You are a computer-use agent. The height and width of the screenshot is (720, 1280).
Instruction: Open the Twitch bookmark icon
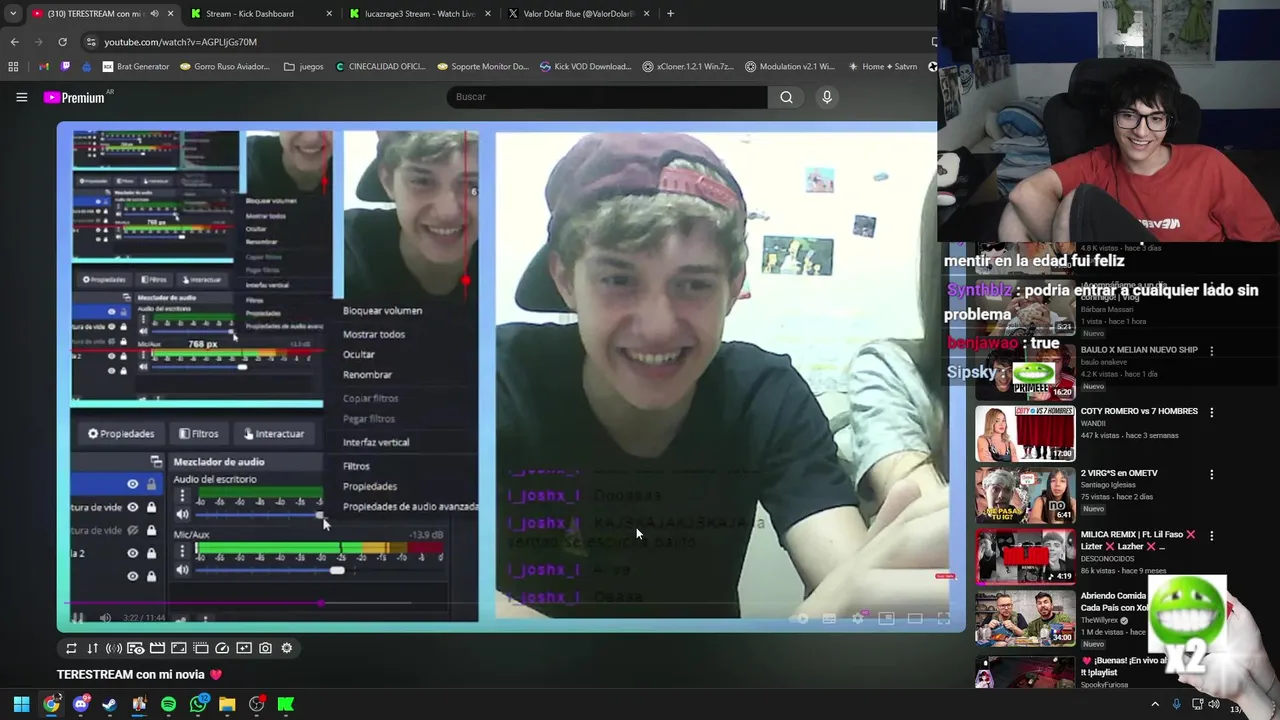66,67
